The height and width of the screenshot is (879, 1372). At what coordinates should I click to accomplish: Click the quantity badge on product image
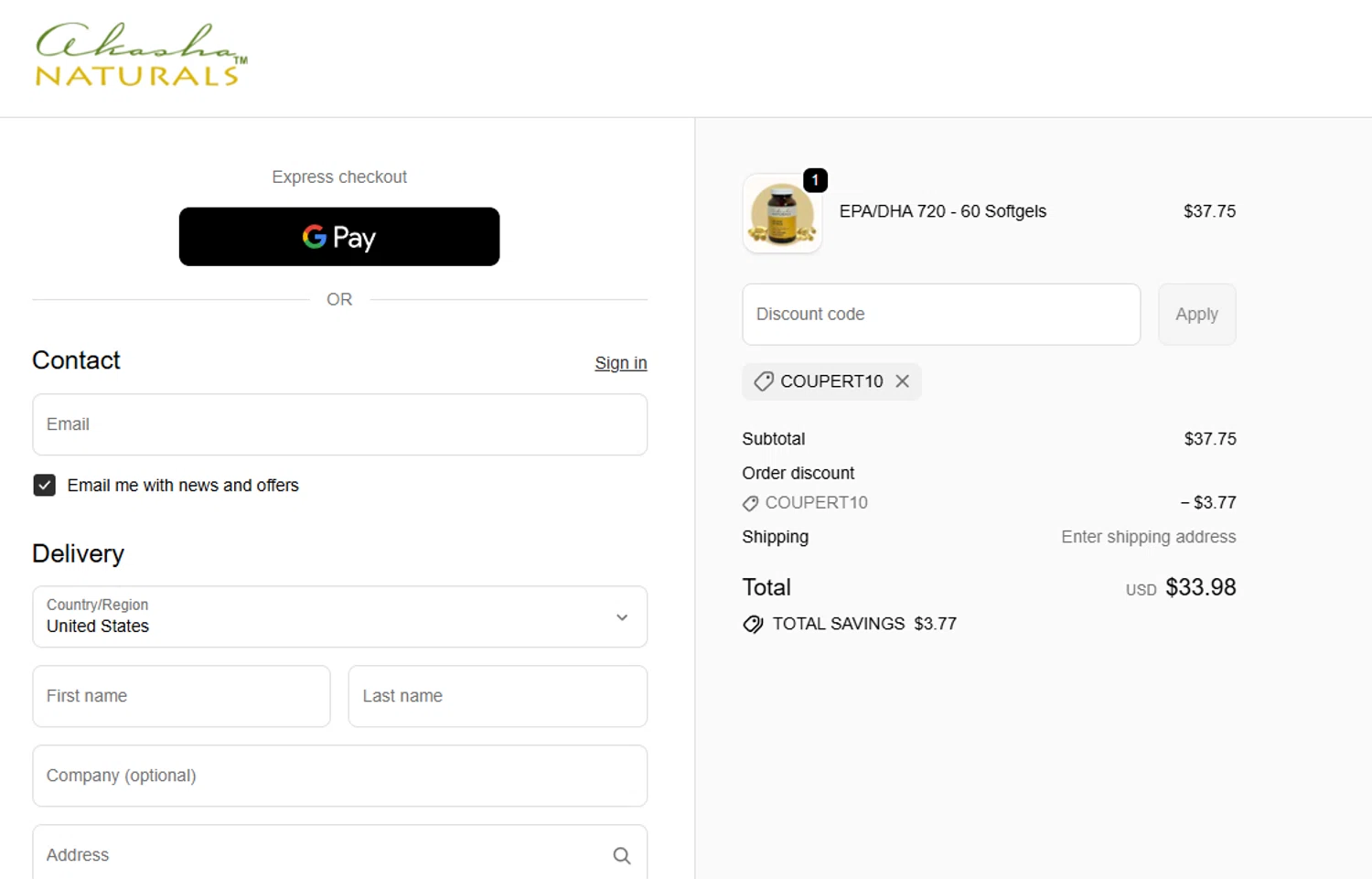815,180
